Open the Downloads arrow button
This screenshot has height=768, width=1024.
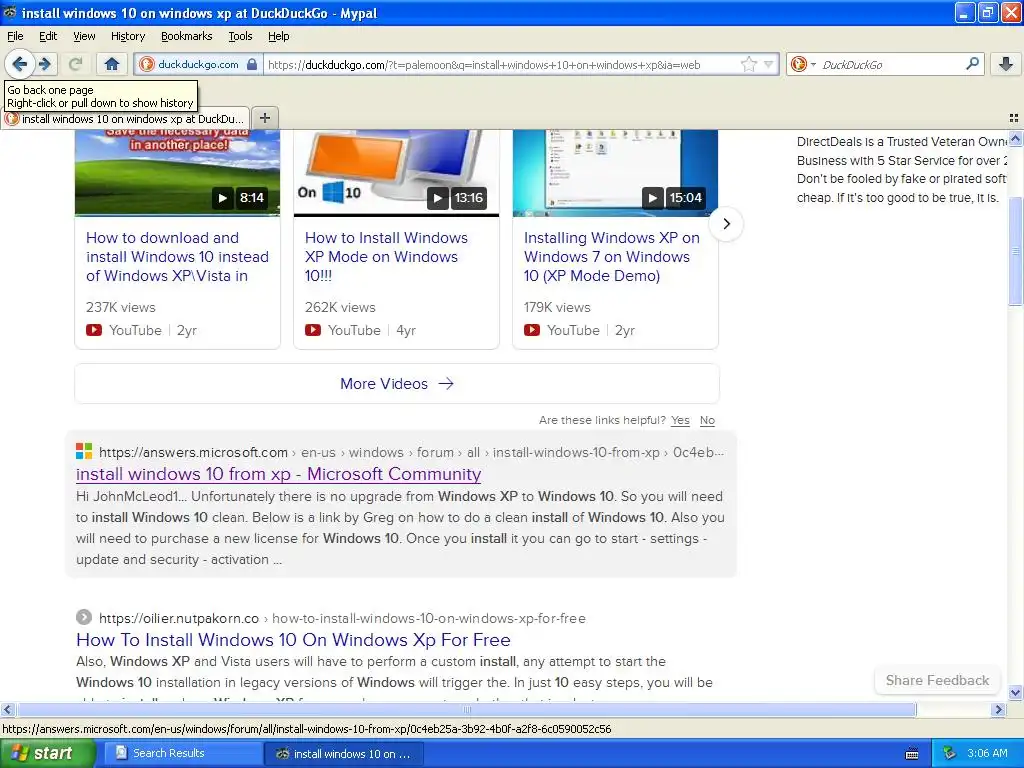1006,64
